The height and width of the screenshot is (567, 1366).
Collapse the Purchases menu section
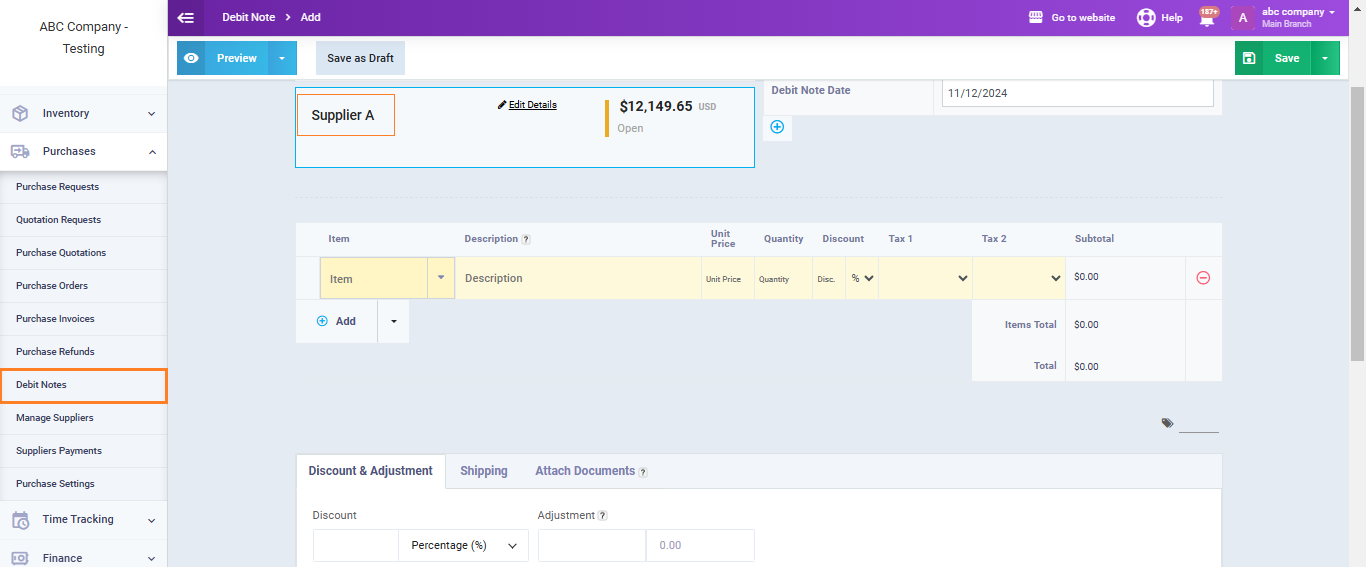point(152,152)
